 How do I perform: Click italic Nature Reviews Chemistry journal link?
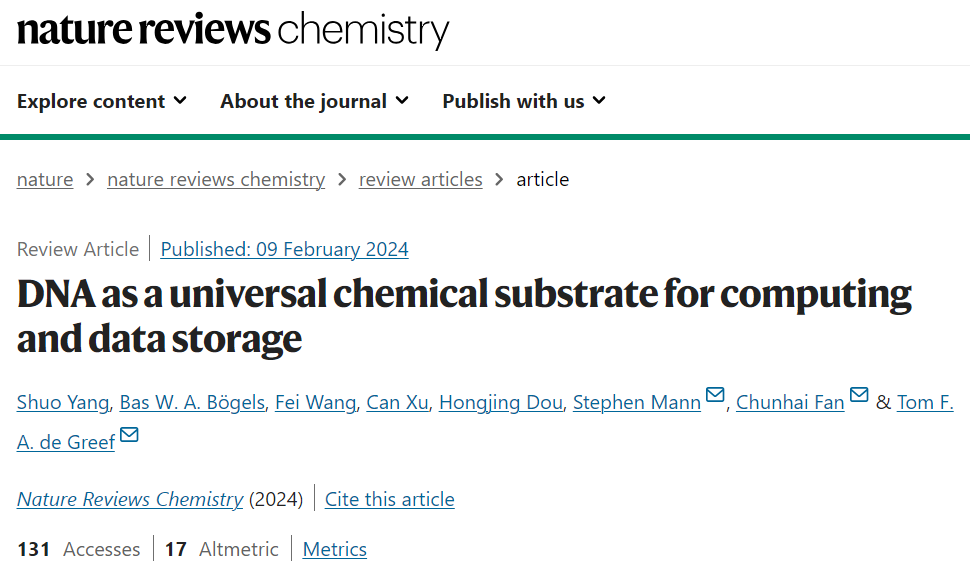coord(130,499)
